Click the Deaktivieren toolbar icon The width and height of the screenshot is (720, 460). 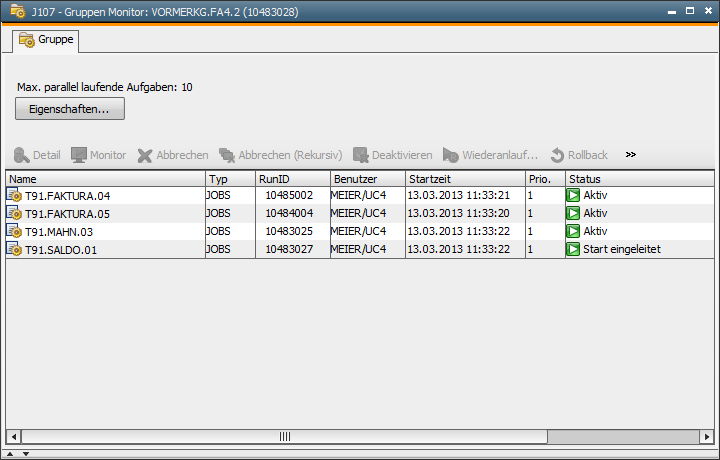pyautogui.click(x=361, y=156)
